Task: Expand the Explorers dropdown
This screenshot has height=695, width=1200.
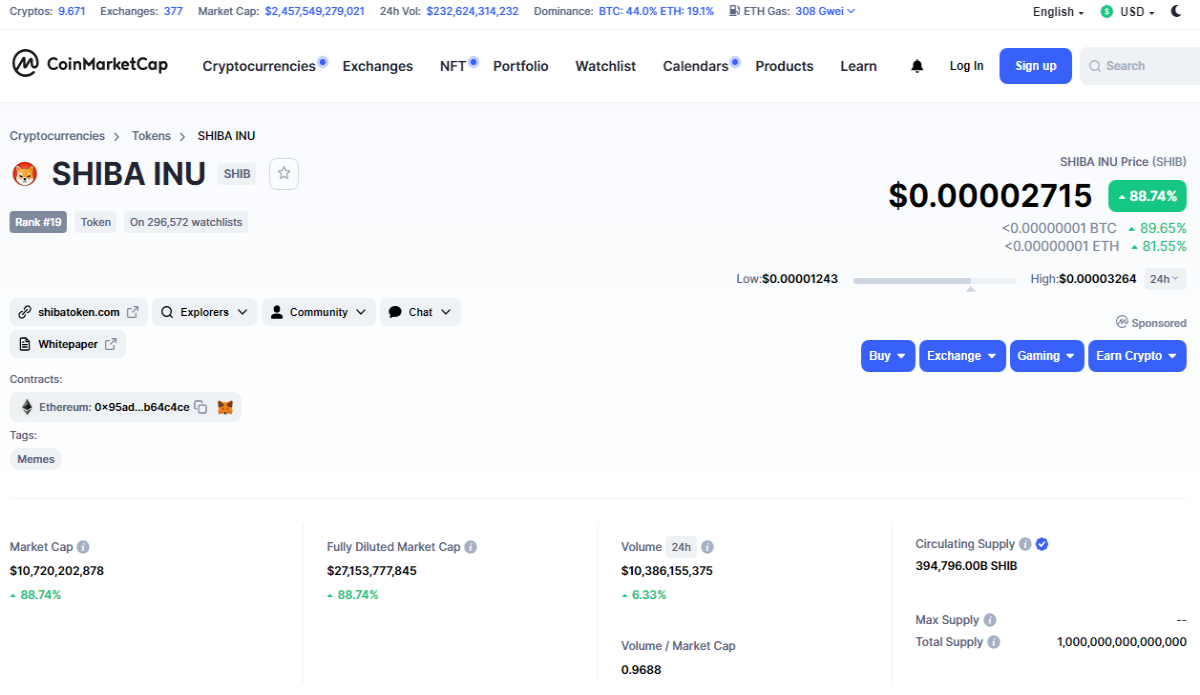Action: pyautogui.click(x=205, y=312)
